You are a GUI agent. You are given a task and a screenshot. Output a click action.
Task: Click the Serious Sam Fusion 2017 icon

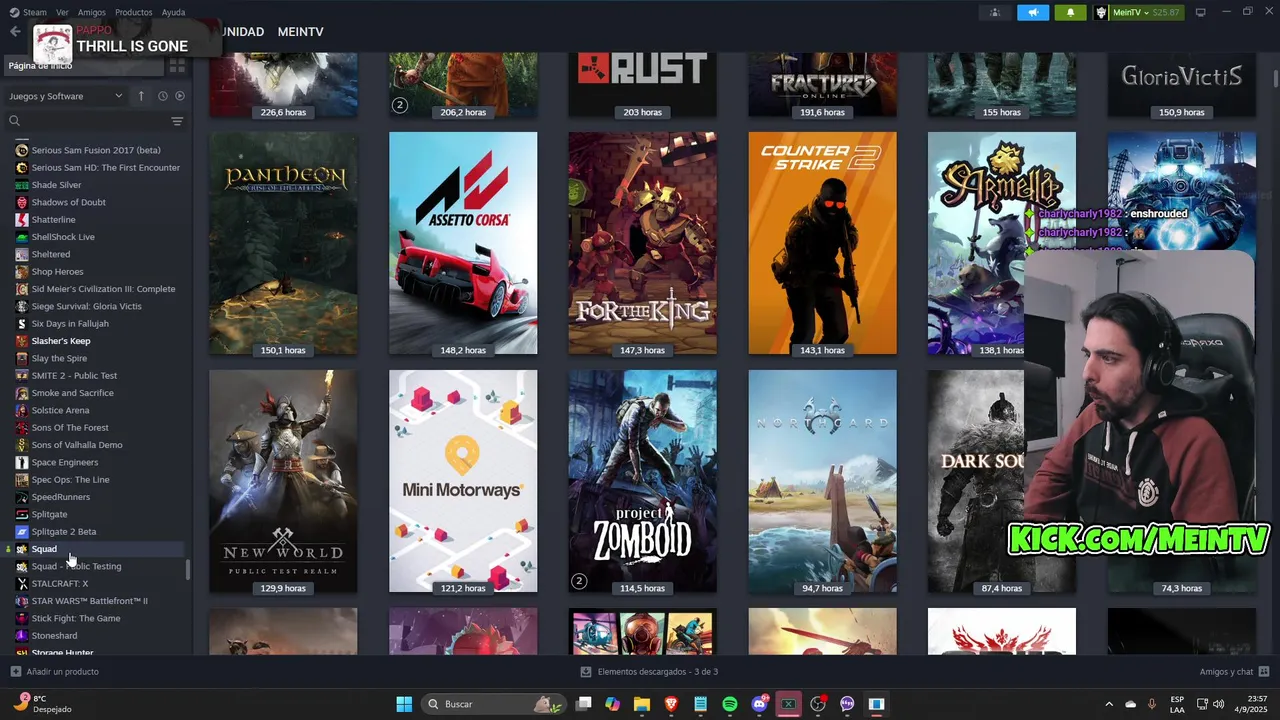pos(22,150)
